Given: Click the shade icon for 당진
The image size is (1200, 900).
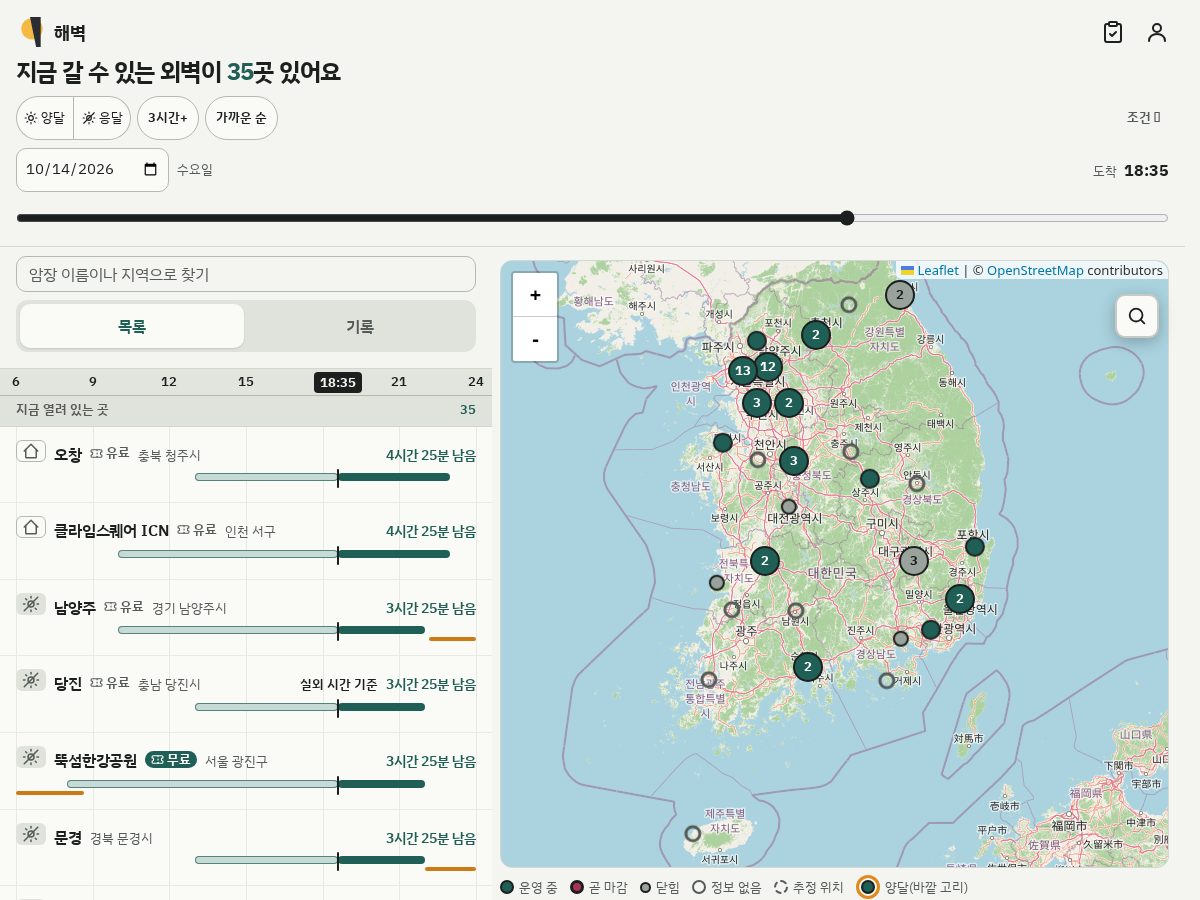Looking at the screenshot, I should [31, 680].
